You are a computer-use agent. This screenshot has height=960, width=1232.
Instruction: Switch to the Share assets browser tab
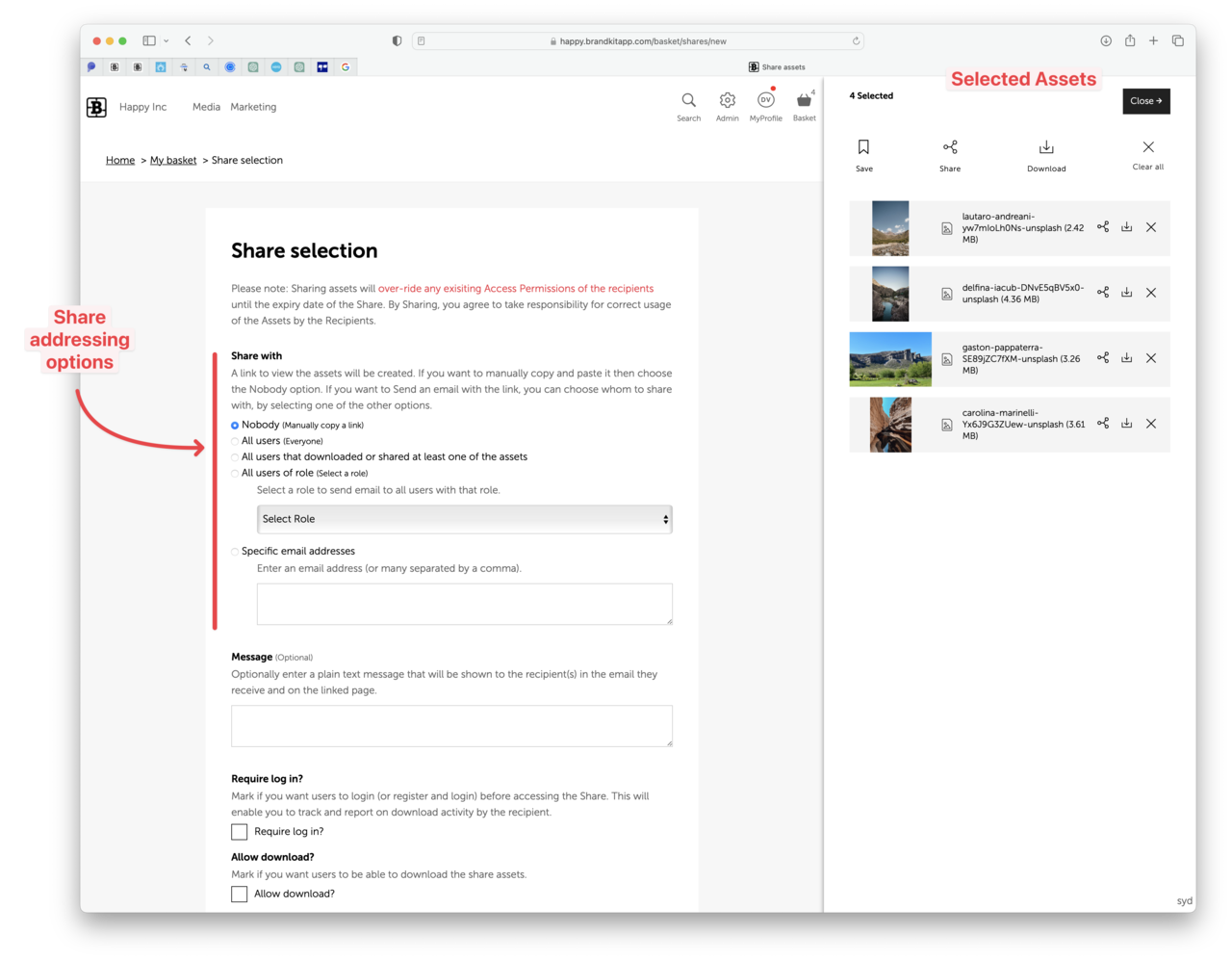pyautogui.click(x=776, y=66)
